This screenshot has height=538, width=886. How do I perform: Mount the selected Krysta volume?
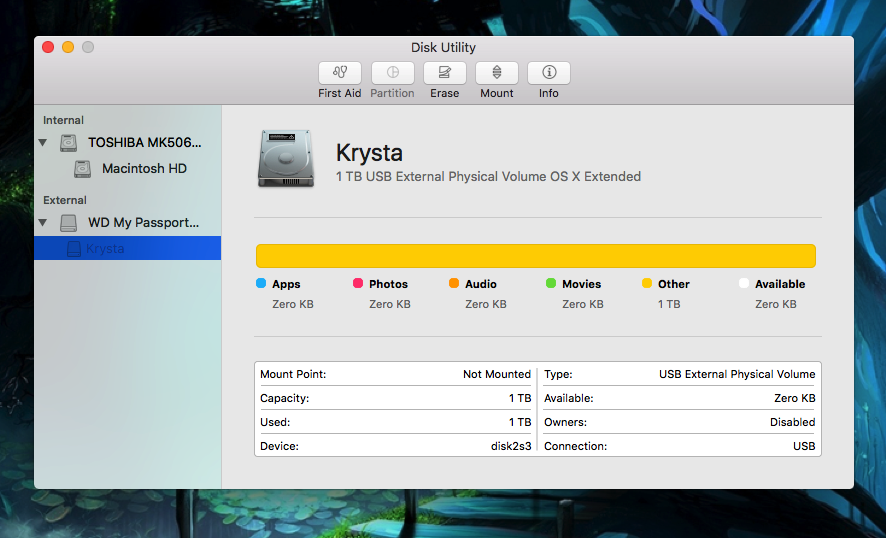[x=496, y=73]
